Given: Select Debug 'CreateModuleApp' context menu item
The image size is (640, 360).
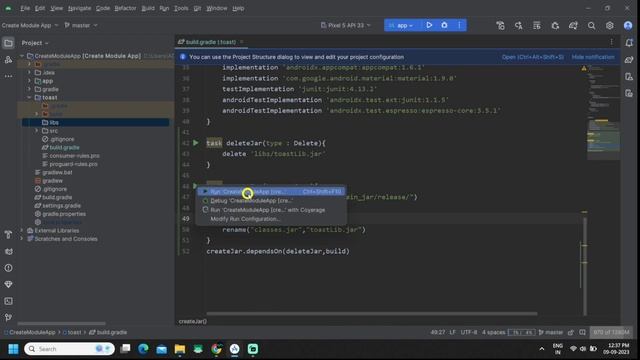Looking at the screenshot, I should click(271, 200).
